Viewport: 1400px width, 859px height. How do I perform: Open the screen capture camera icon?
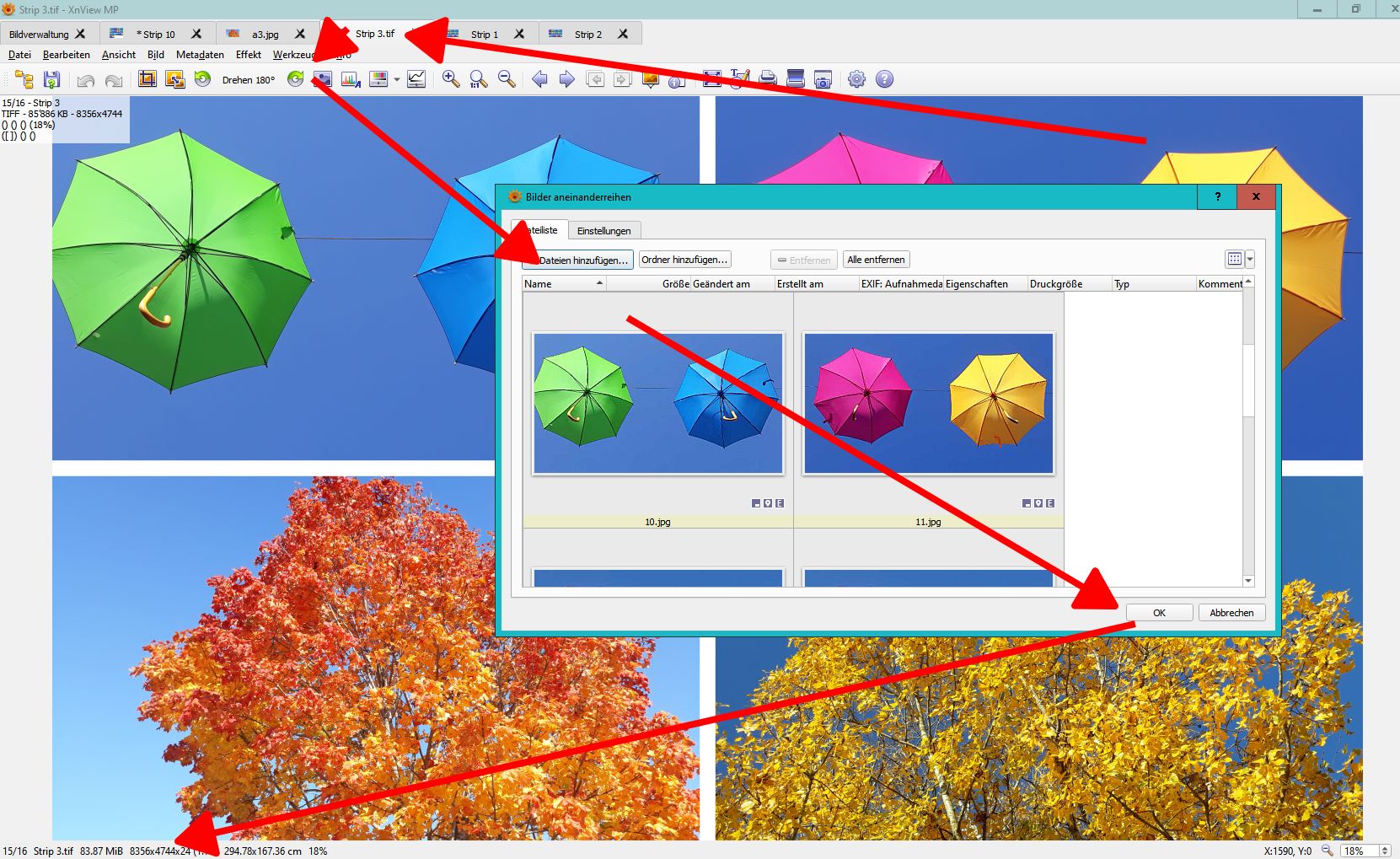(x=823, y=79)
